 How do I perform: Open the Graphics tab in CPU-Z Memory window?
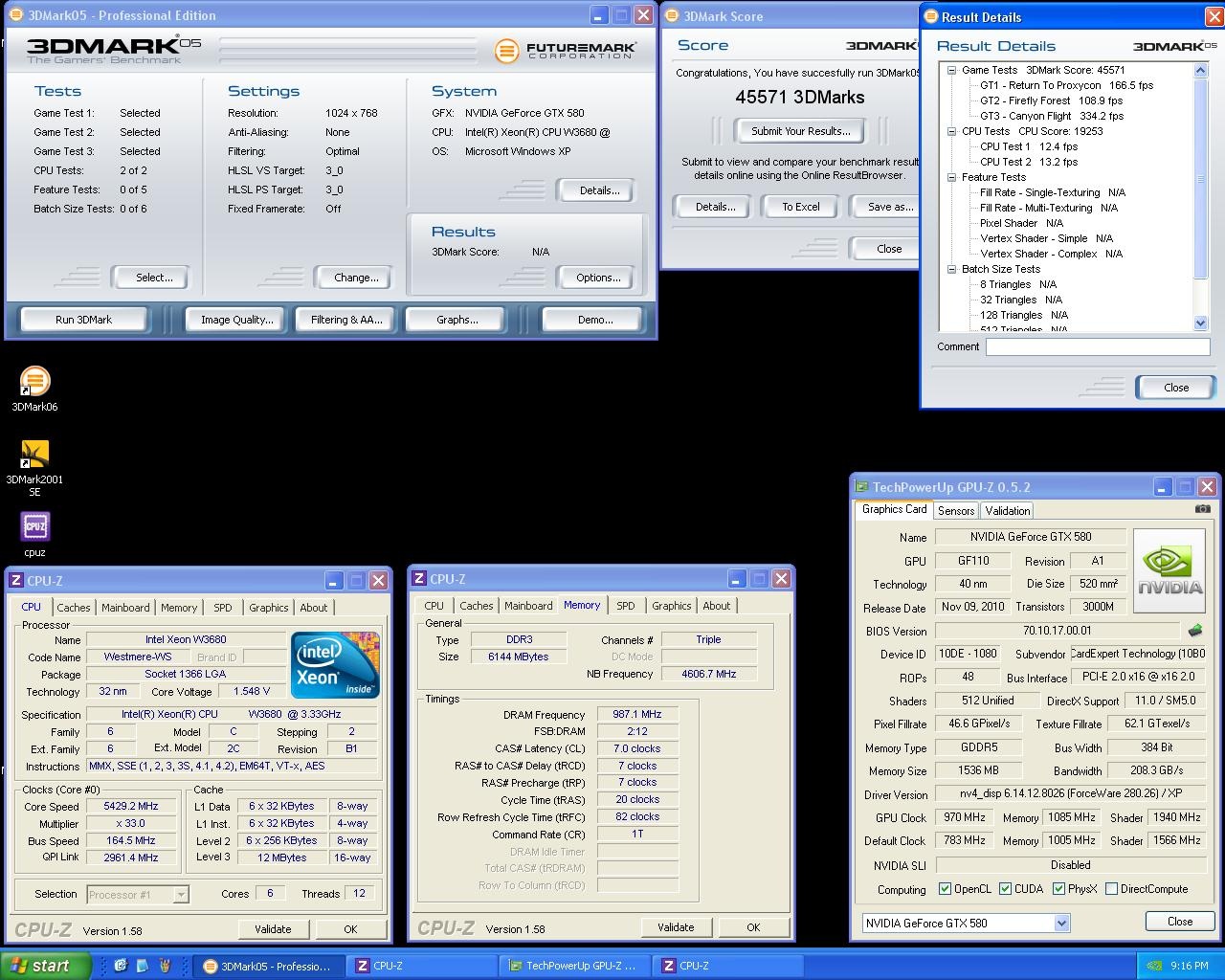[x=672, y=606]
